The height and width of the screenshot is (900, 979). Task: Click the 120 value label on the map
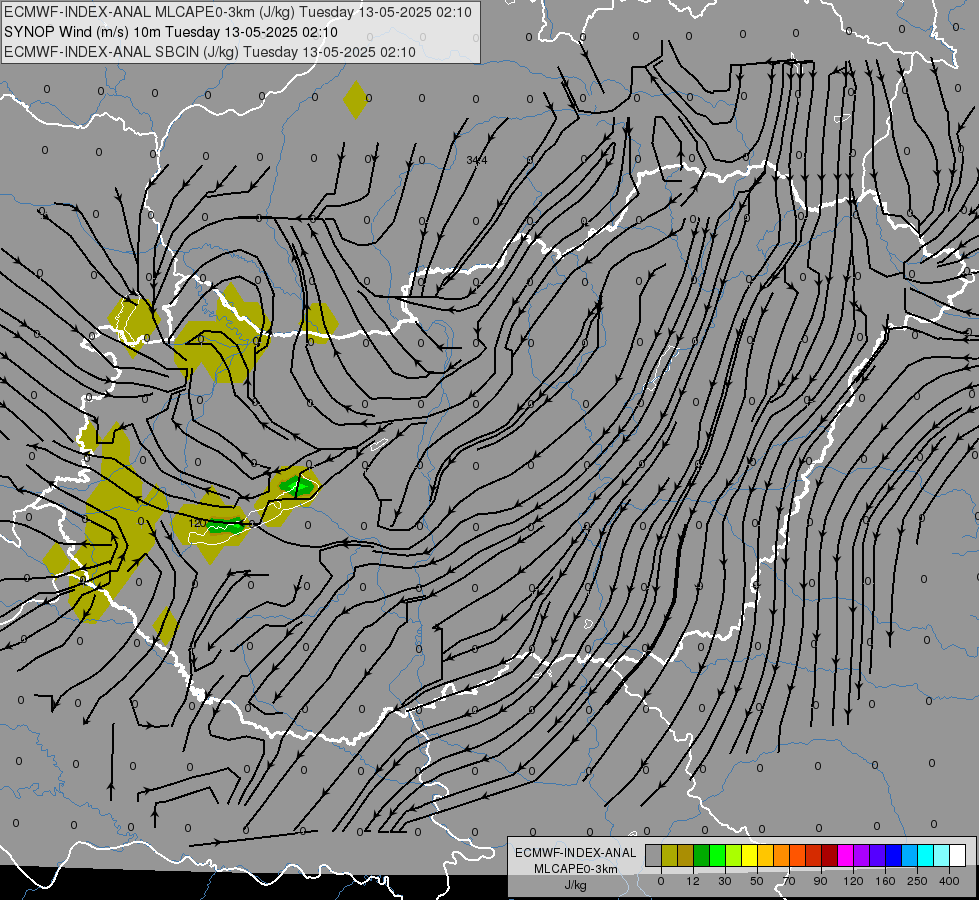point(197,523)
